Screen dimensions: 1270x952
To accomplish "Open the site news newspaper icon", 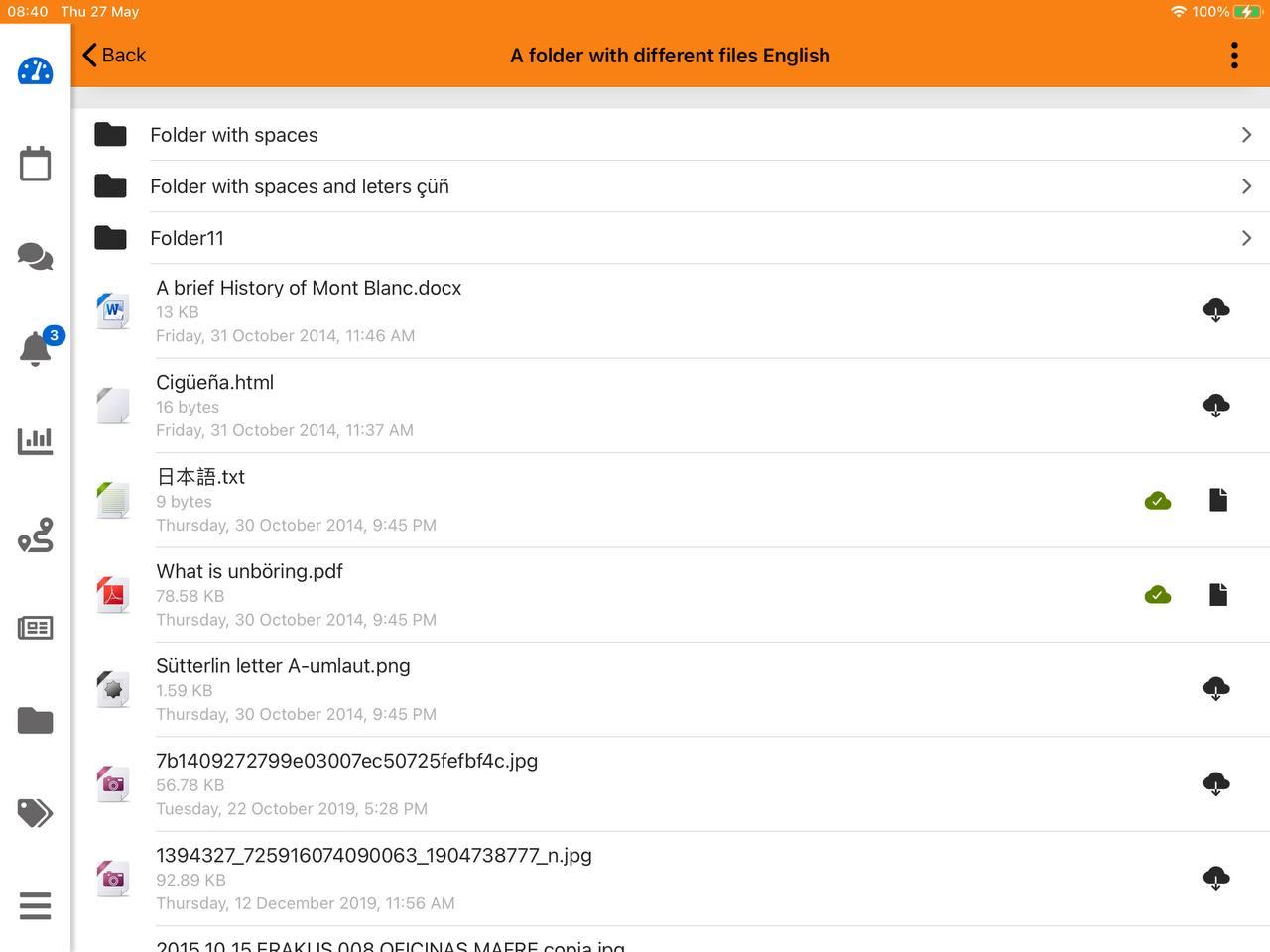I will 35,628.
